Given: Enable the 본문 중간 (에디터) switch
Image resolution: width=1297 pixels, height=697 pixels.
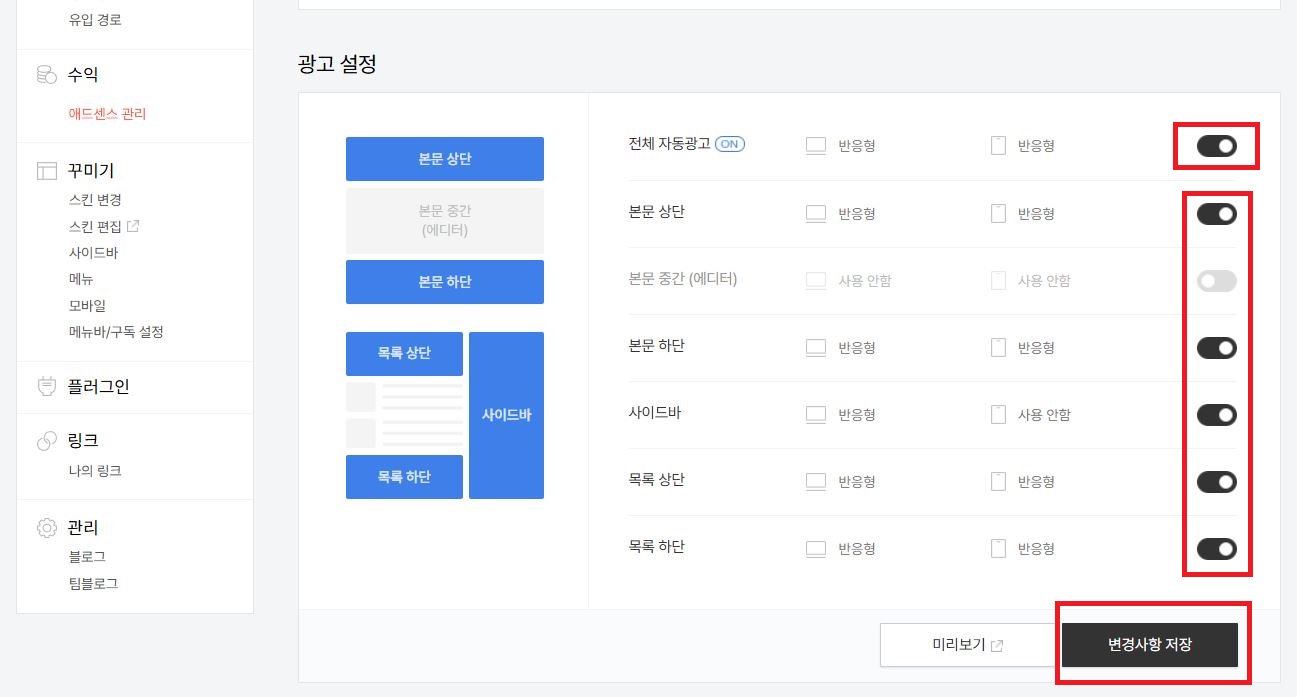Looking at the screenshot, I should coord(1217,281).
